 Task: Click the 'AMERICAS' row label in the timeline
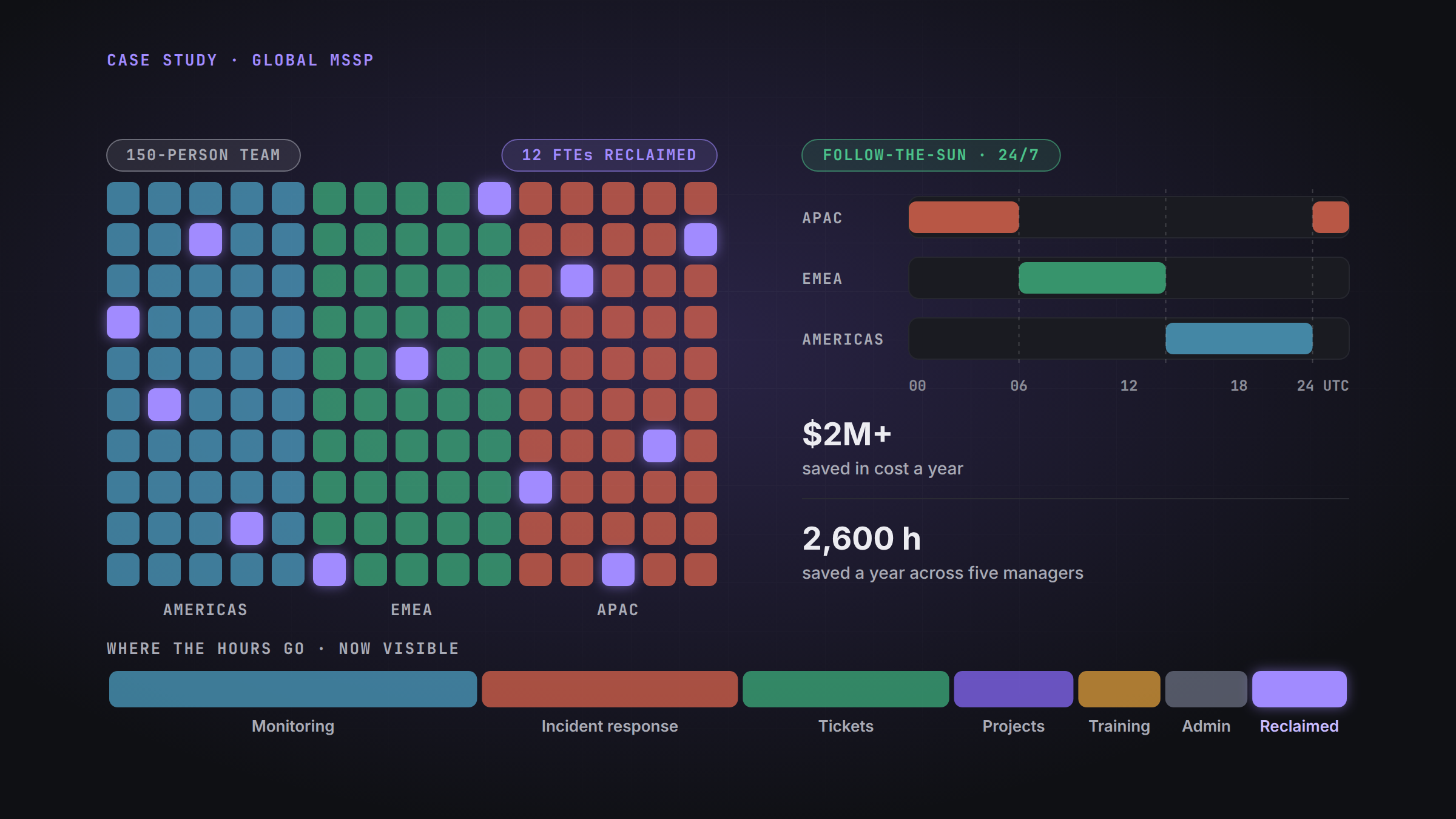click(843, 339)
